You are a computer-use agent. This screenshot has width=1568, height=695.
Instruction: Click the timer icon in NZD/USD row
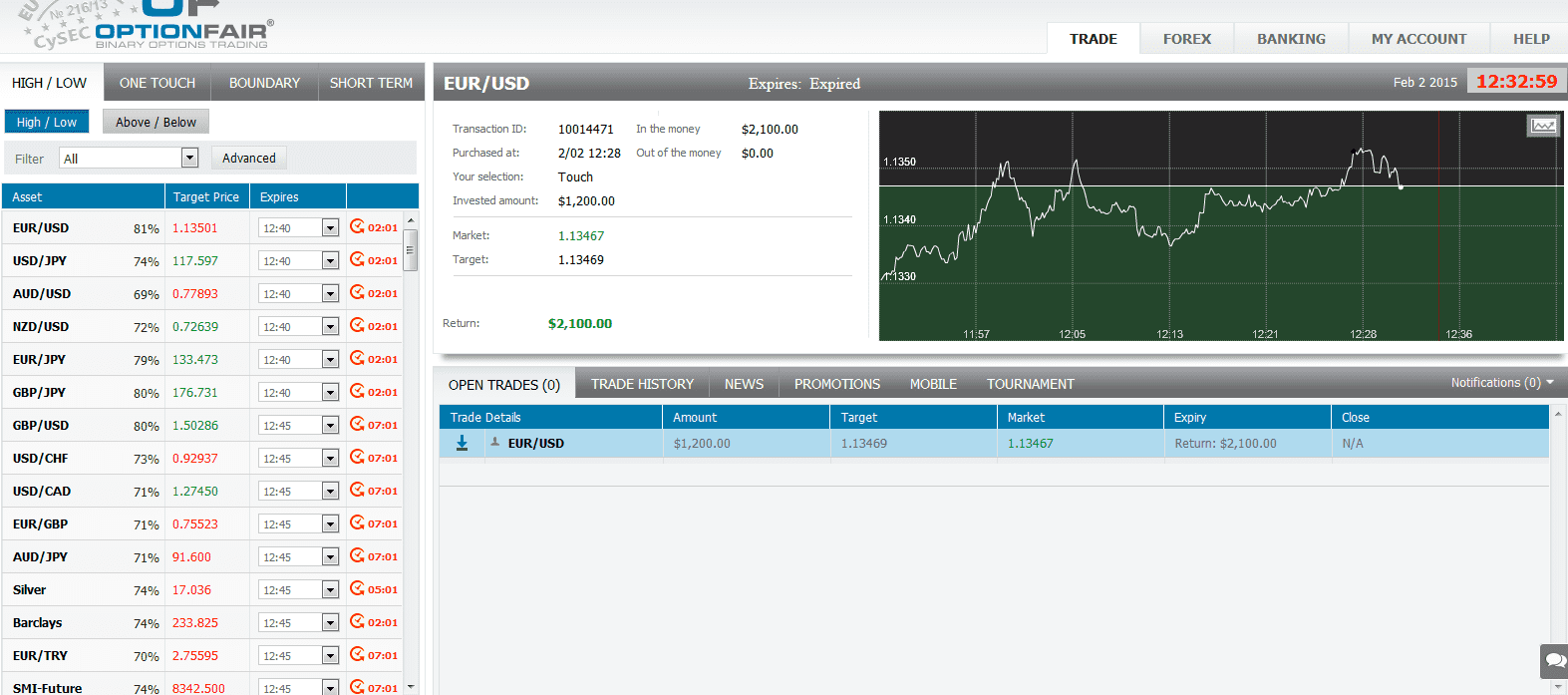click(x=357, y=325)
